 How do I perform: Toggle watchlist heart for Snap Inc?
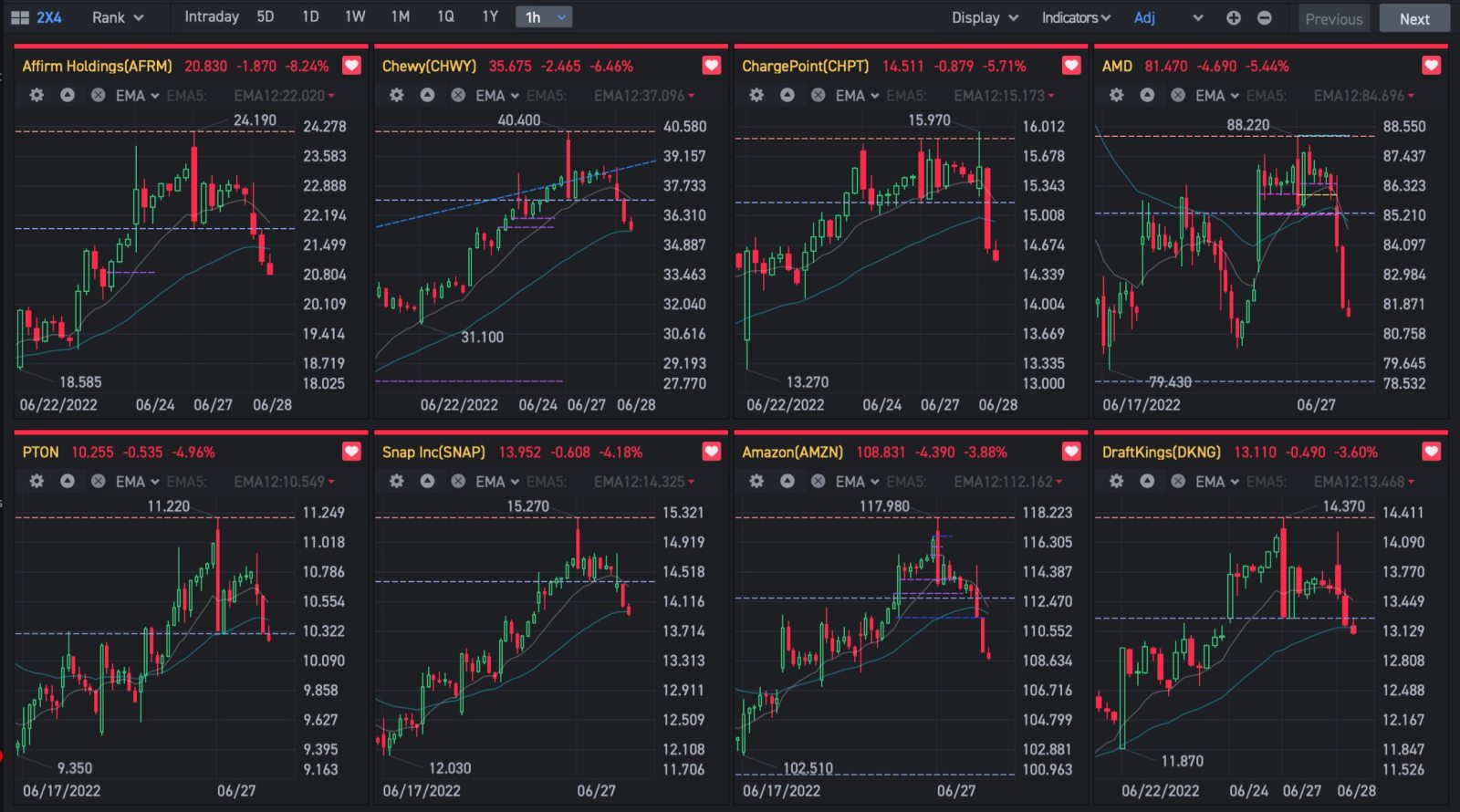tap(712, 452)
